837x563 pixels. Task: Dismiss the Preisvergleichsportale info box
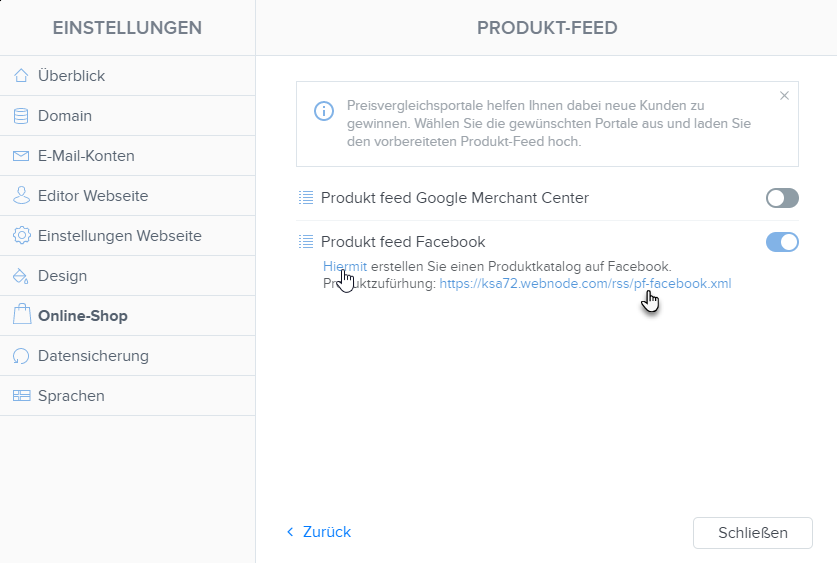784,96
